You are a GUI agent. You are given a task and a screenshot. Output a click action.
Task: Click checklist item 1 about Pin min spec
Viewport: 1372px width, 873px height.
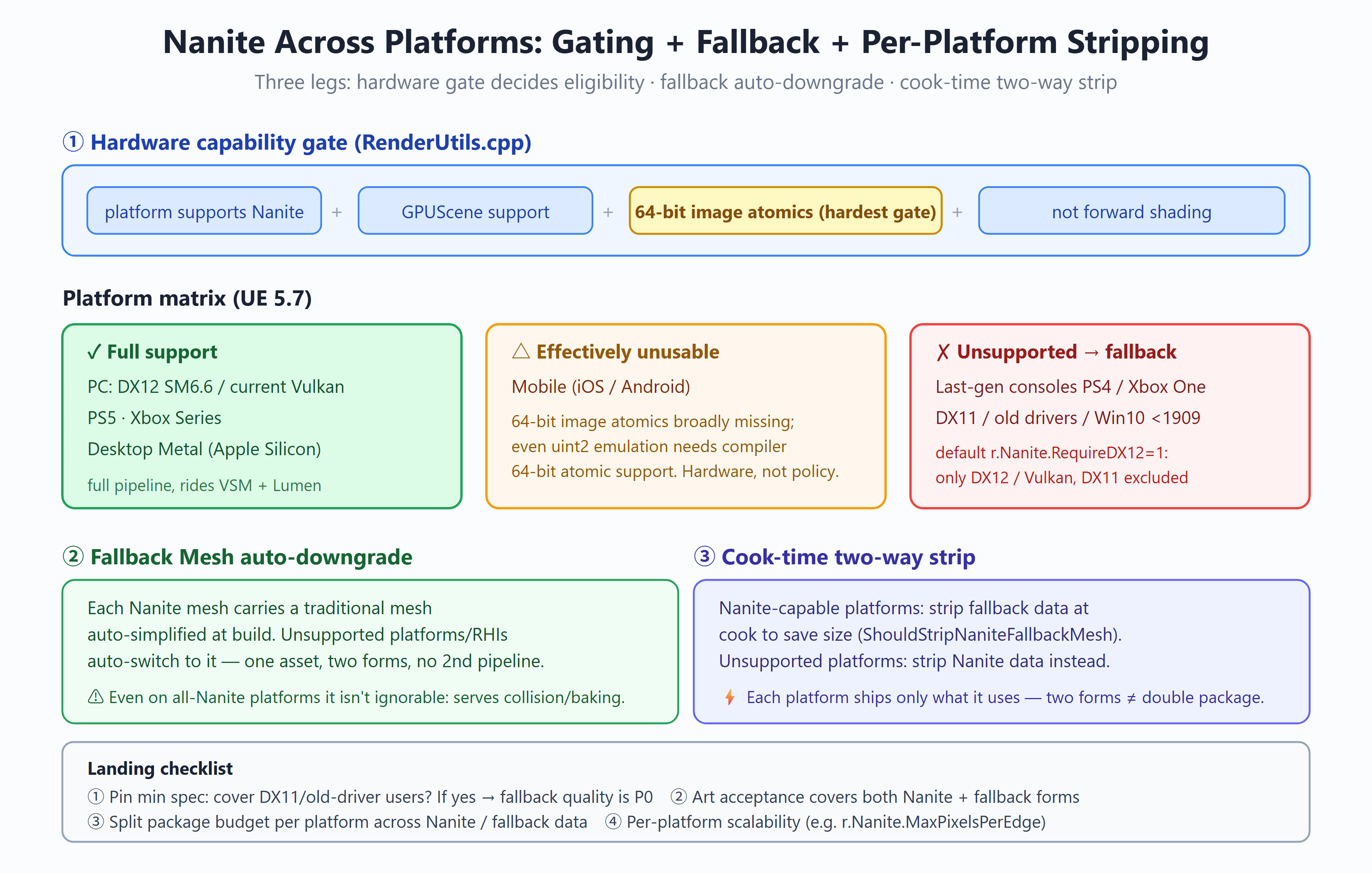(x=370, y=797)
